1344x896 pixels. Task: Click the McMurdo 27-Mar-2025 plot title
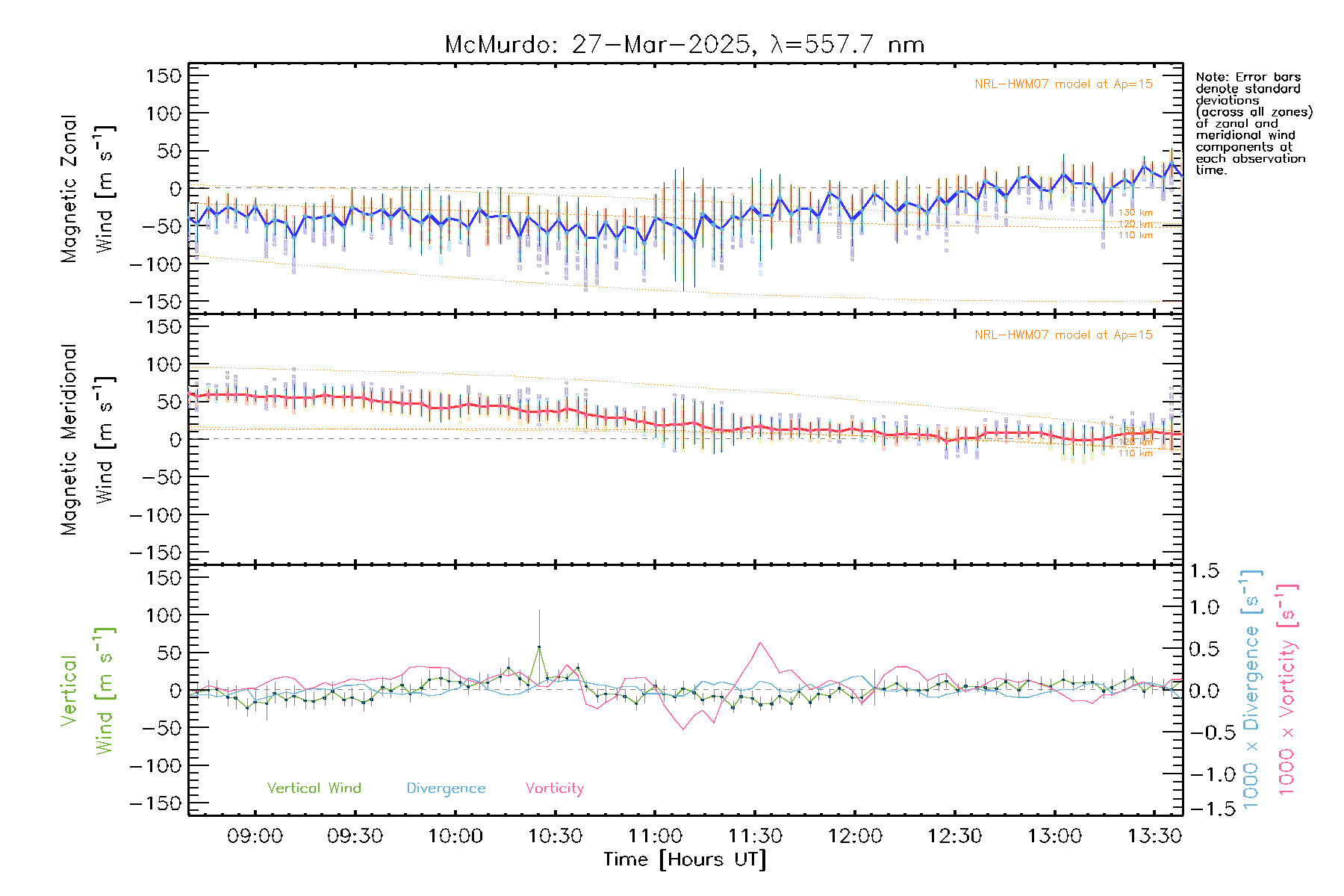click(684, 45)
